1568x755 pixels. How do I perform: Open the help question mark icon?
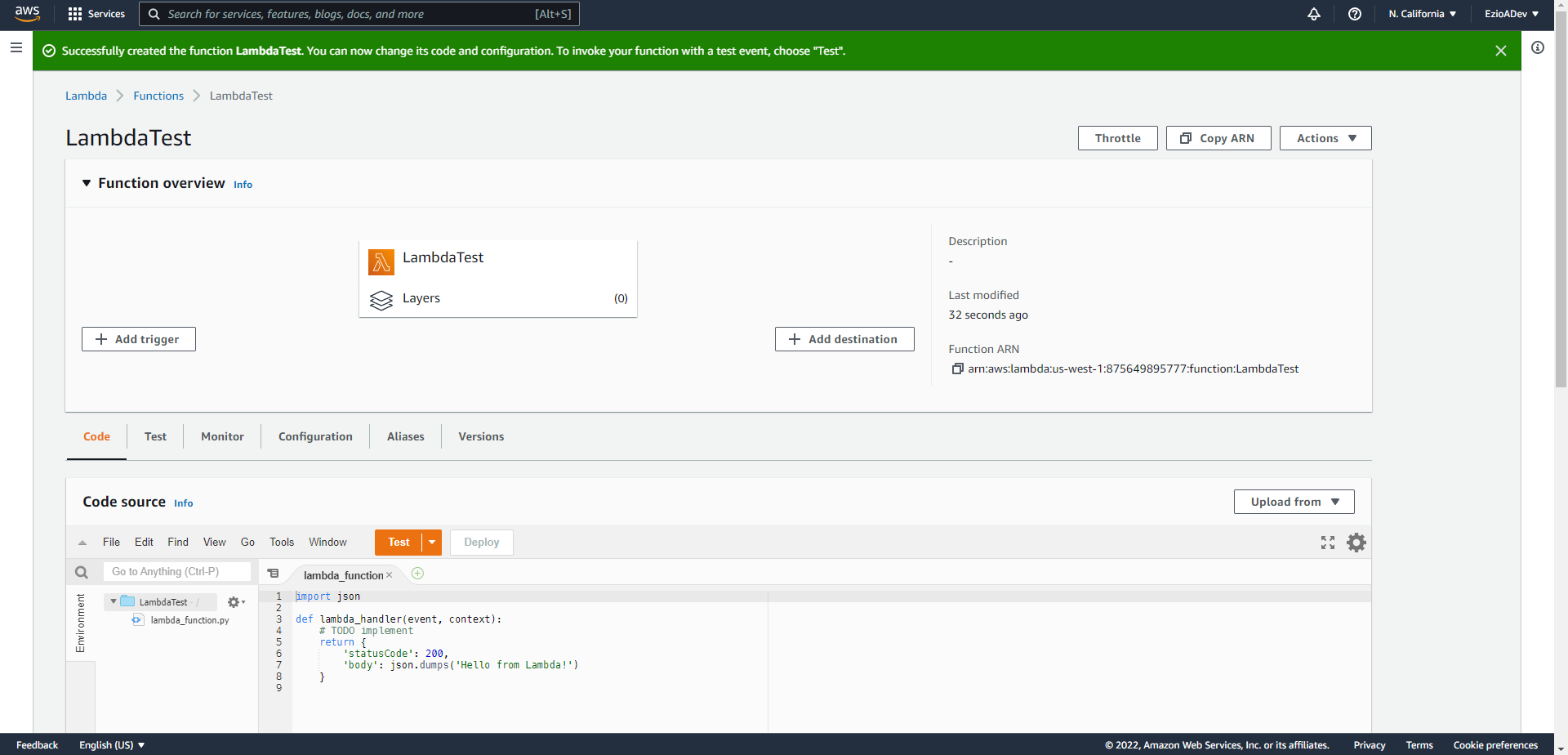1355,14
